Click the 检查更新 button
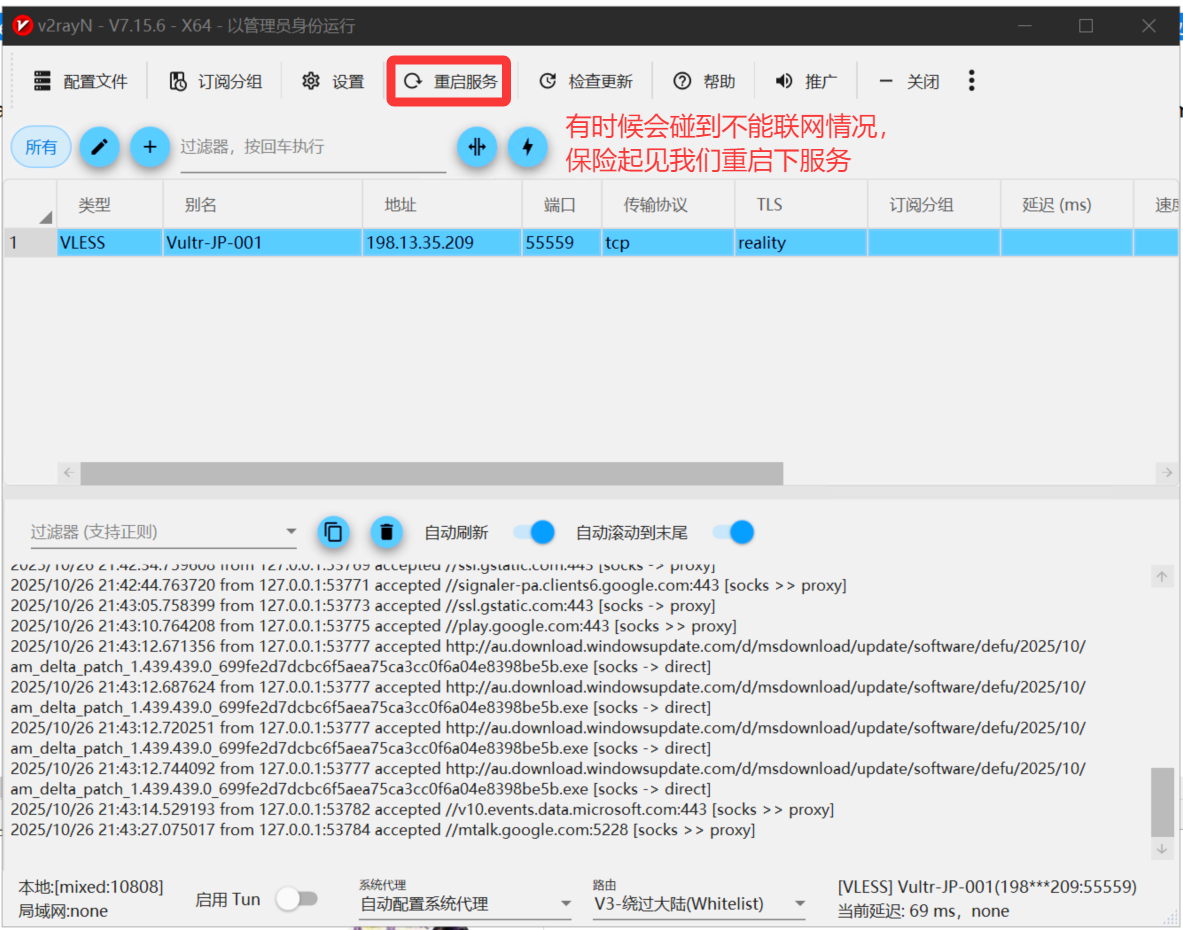This screenshot has height=930, width=1183. 586,81
